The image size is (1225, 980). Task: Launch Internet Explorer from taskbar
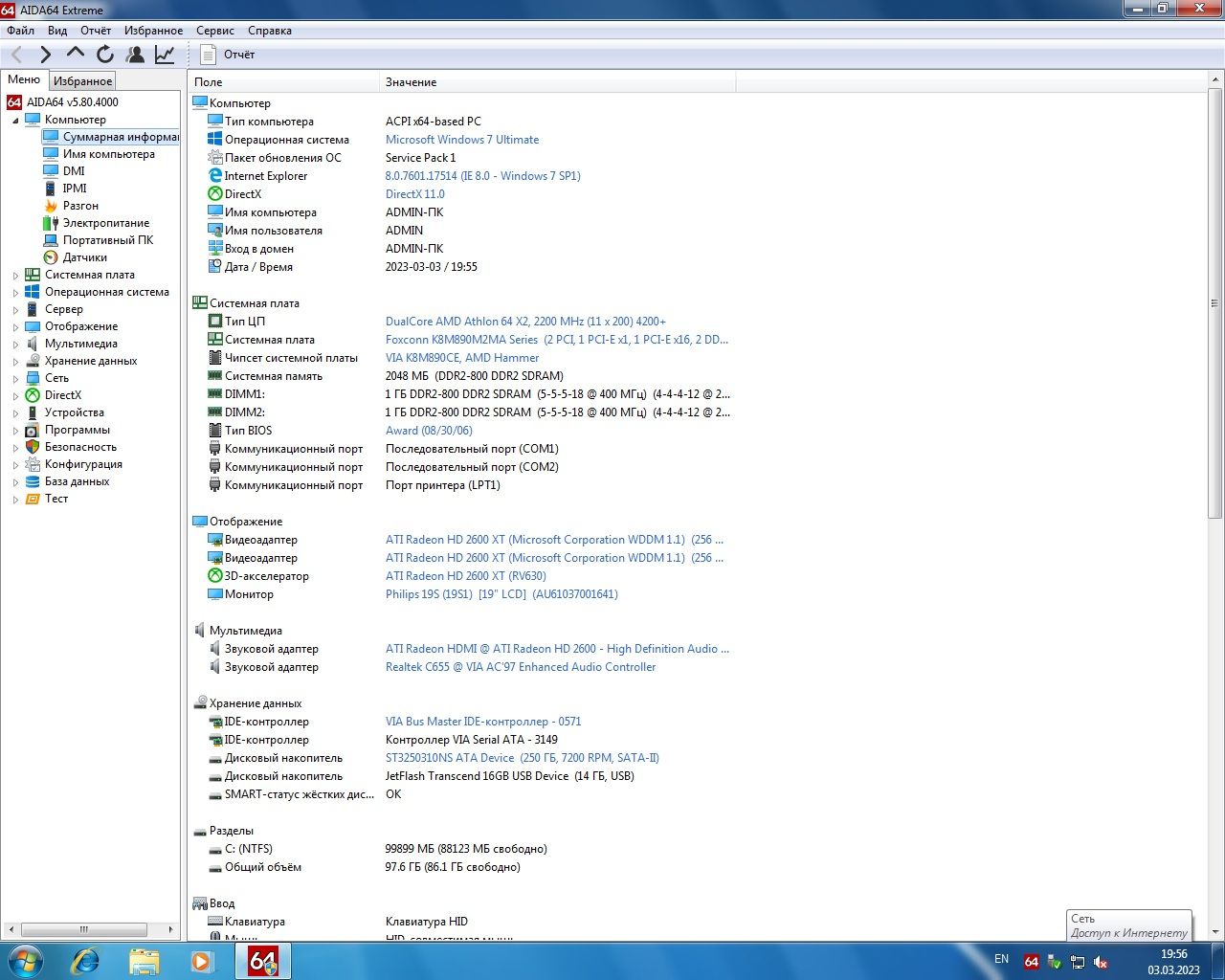point(85,961)
